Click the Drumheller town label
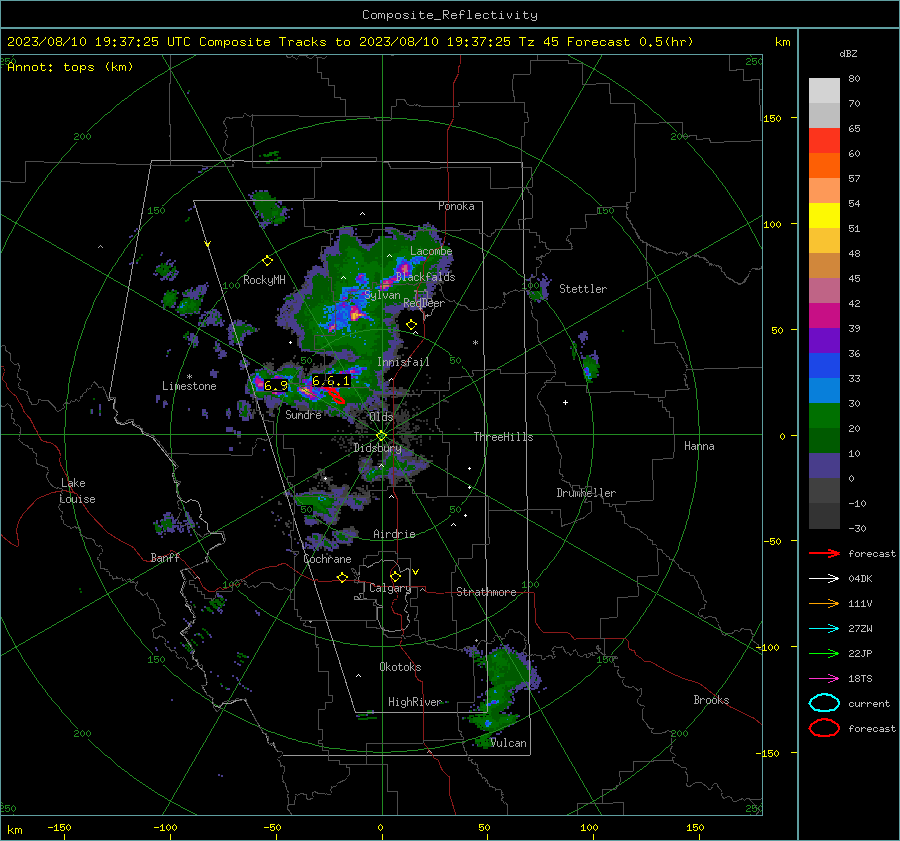The image size is (900, 841). 586,493
